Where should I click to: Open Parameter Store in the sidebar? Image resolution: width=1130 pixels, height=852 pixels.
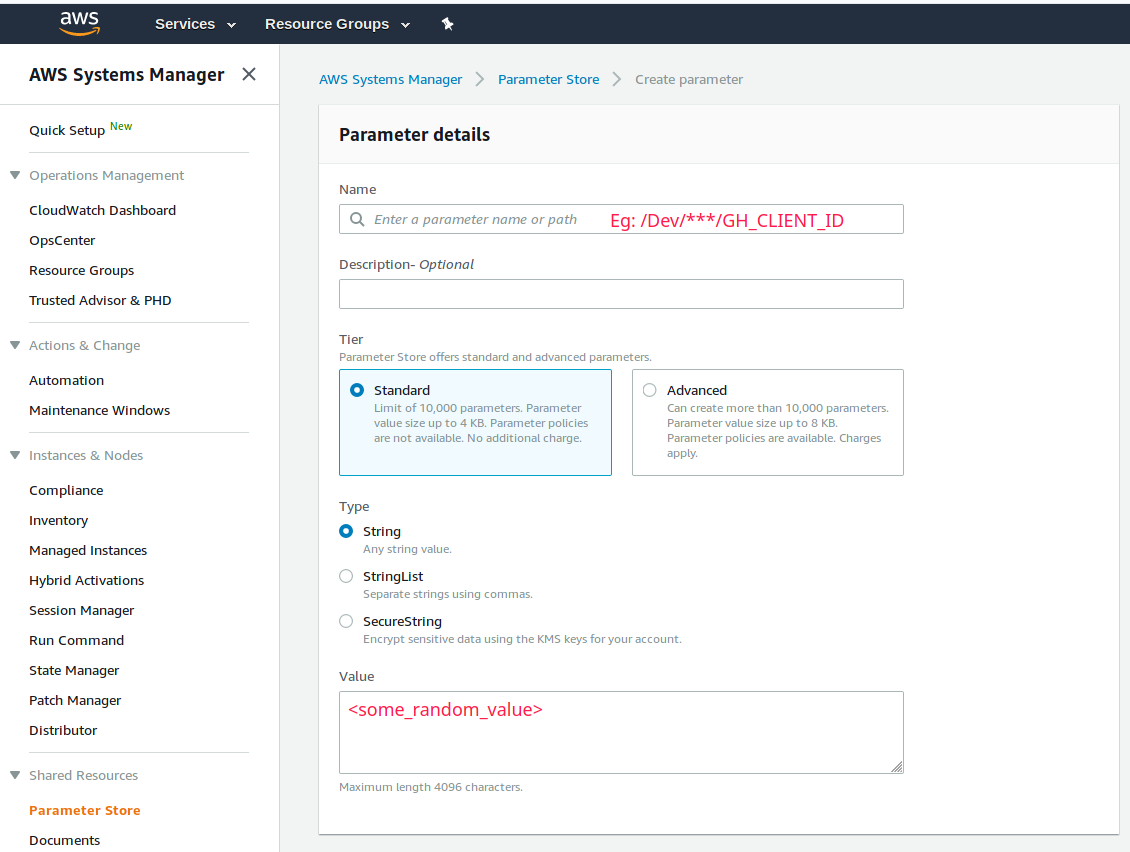click(x=84, y=810)
